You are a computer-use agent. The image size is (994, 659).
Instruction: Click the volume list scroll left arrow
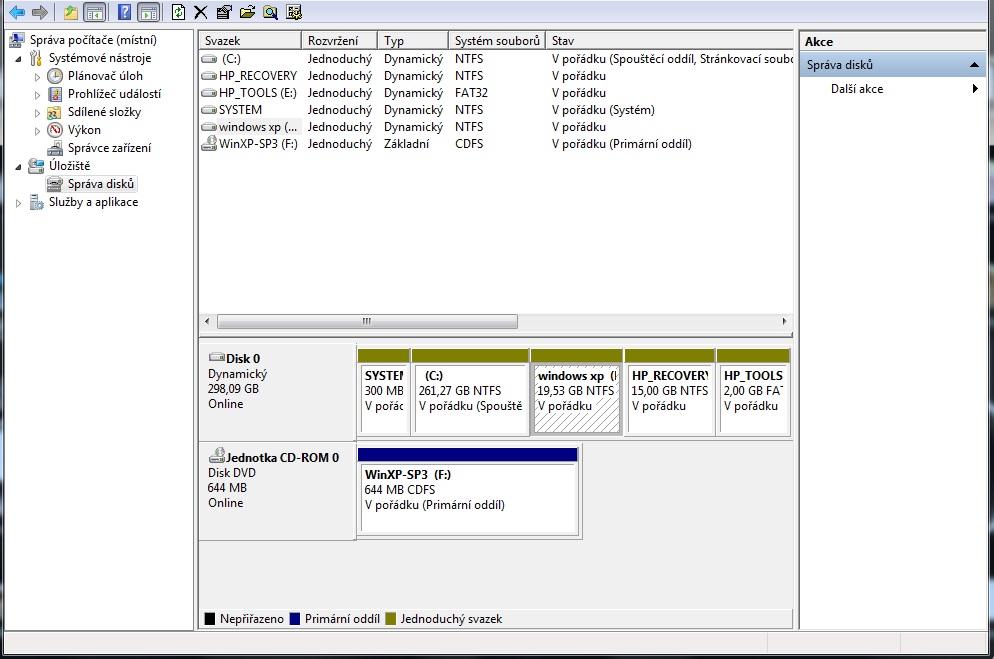click(x=207, y=321)
